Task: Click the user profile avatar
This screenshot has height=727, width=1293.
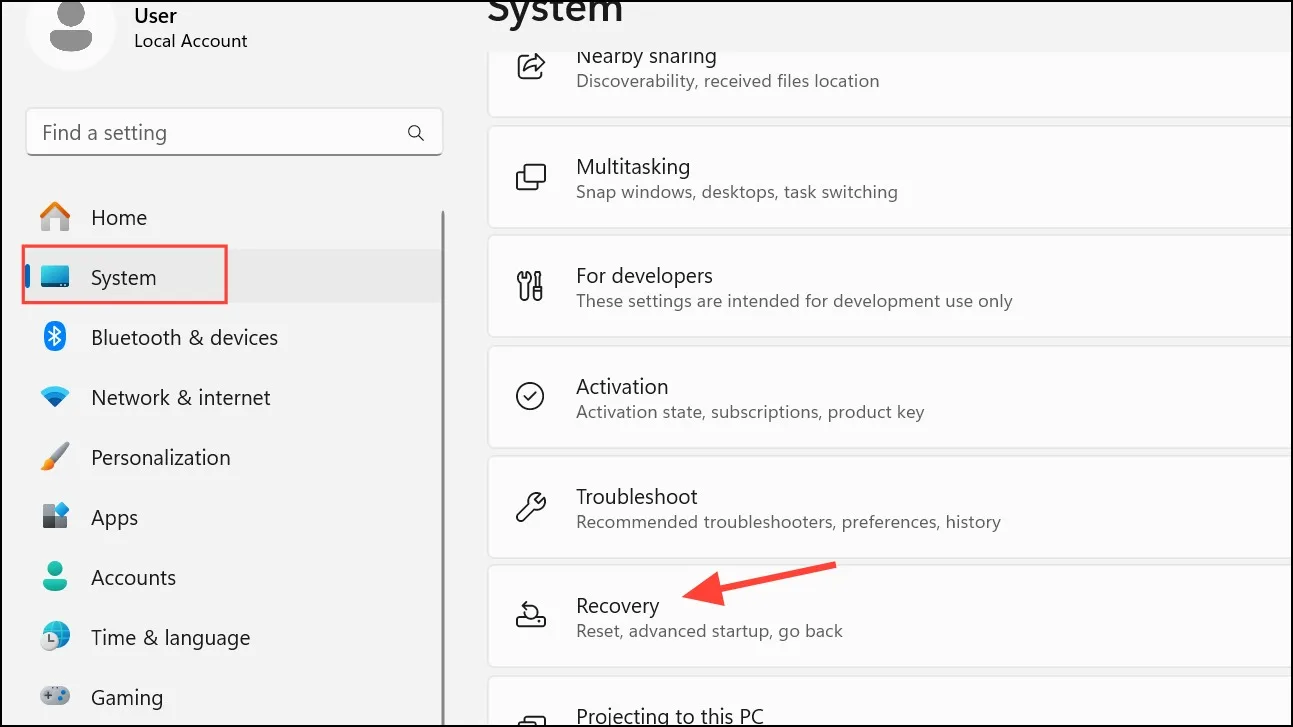Action: 71,28
